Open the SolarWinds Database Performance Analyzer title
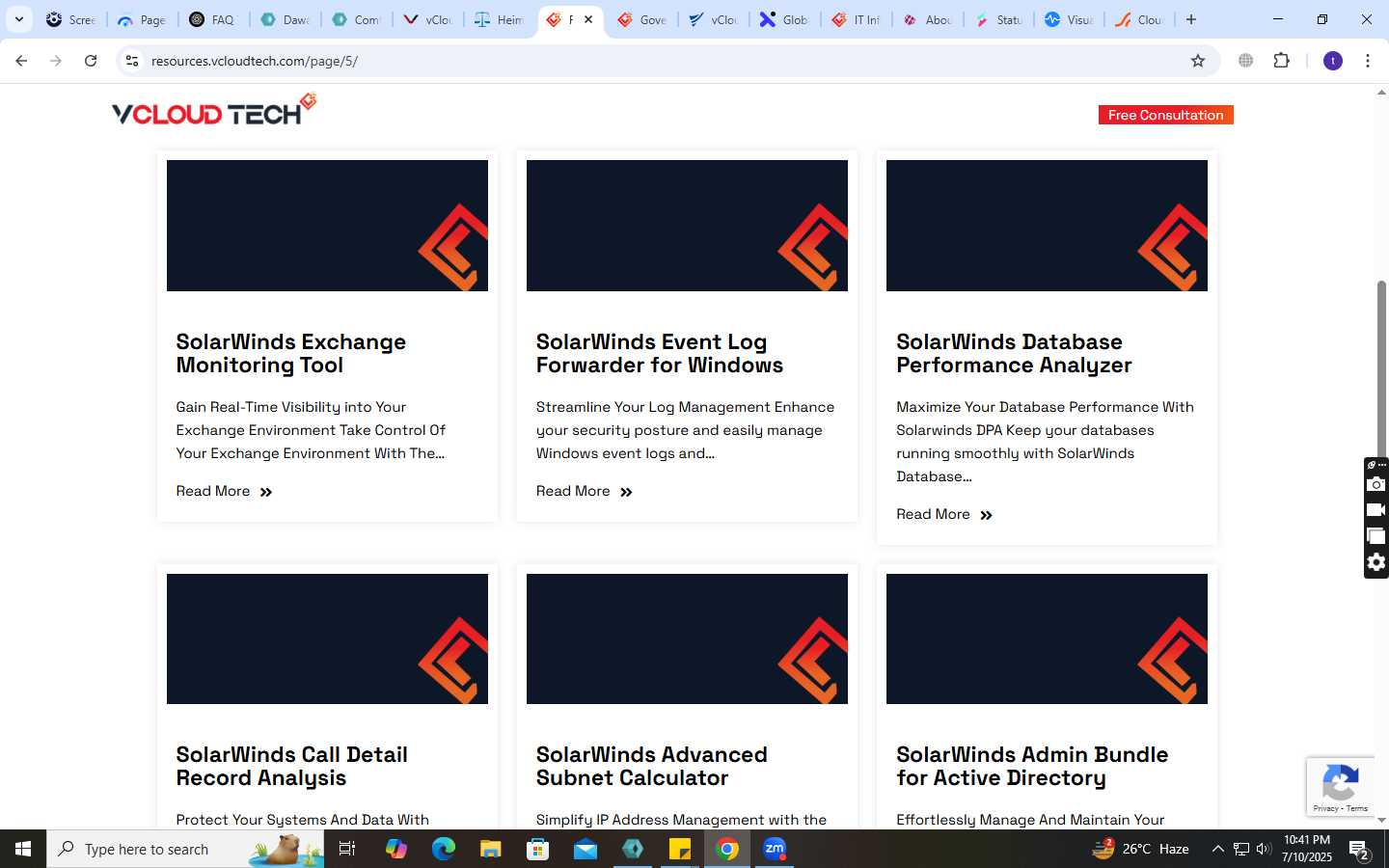Viewport: 1389px width, 868px height. [1014, 354]
